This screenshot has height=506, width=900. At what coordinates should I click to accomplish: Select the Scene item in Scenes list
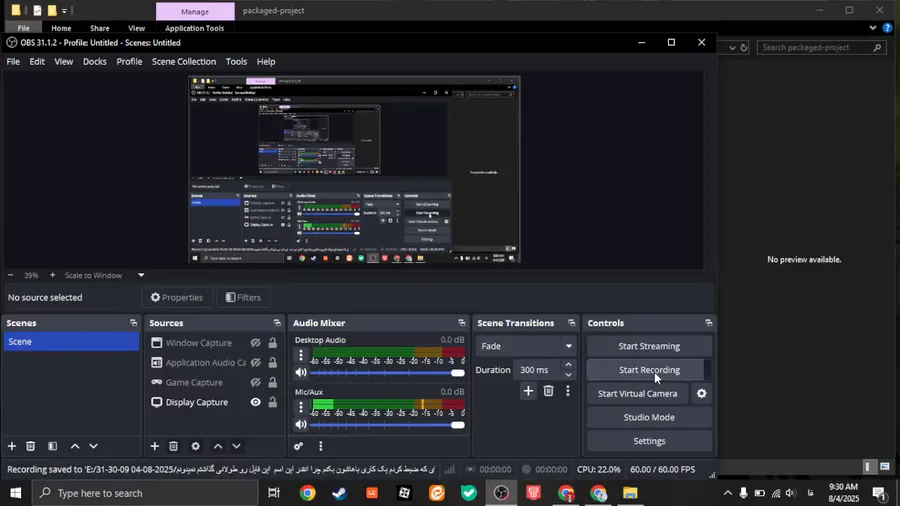tap(71, 341)
